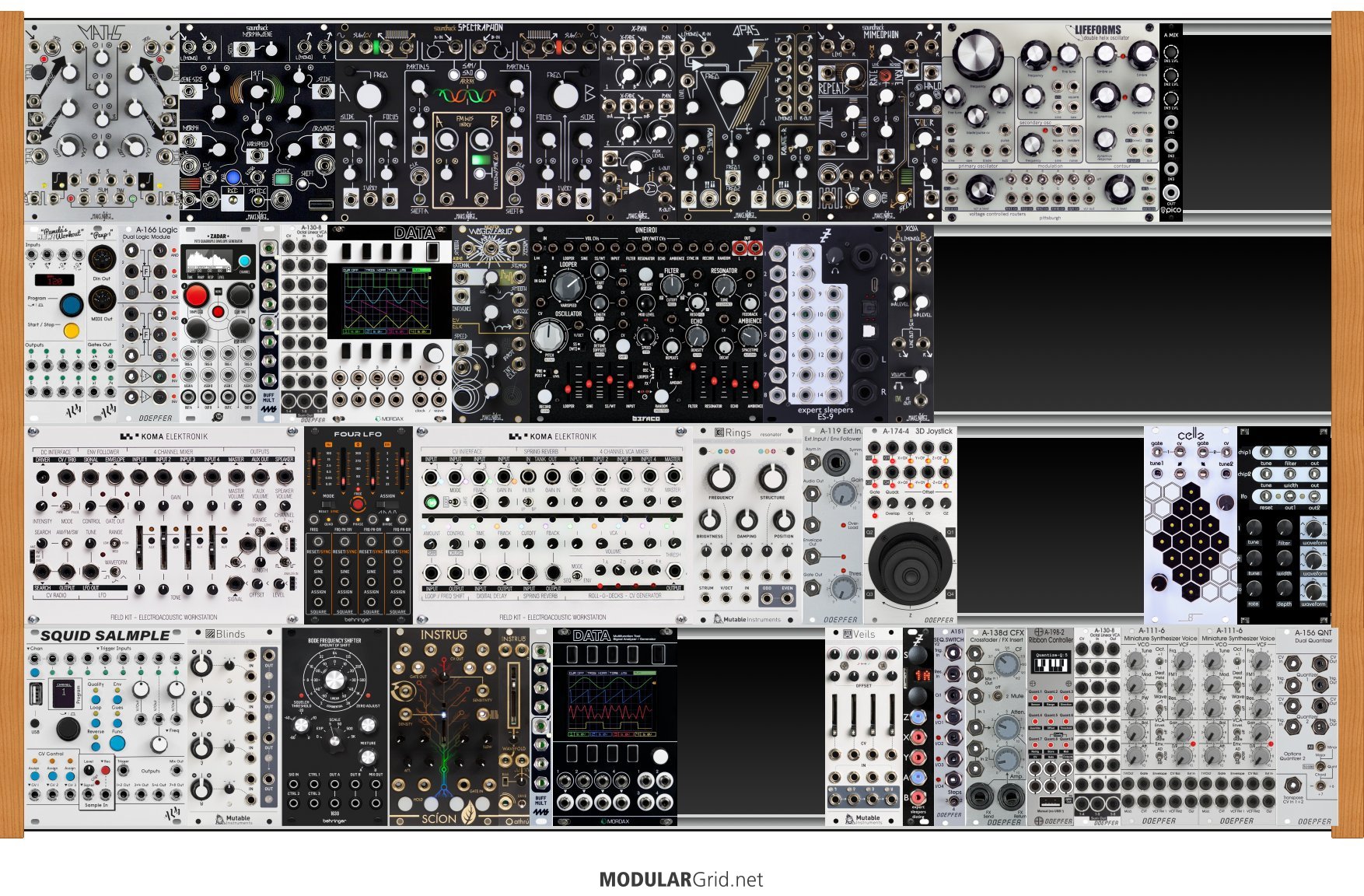This screenshot has width=1364, height=896.
Task: Click the 'A-119 Ext.In.' module title
Action: coord(841,431)
